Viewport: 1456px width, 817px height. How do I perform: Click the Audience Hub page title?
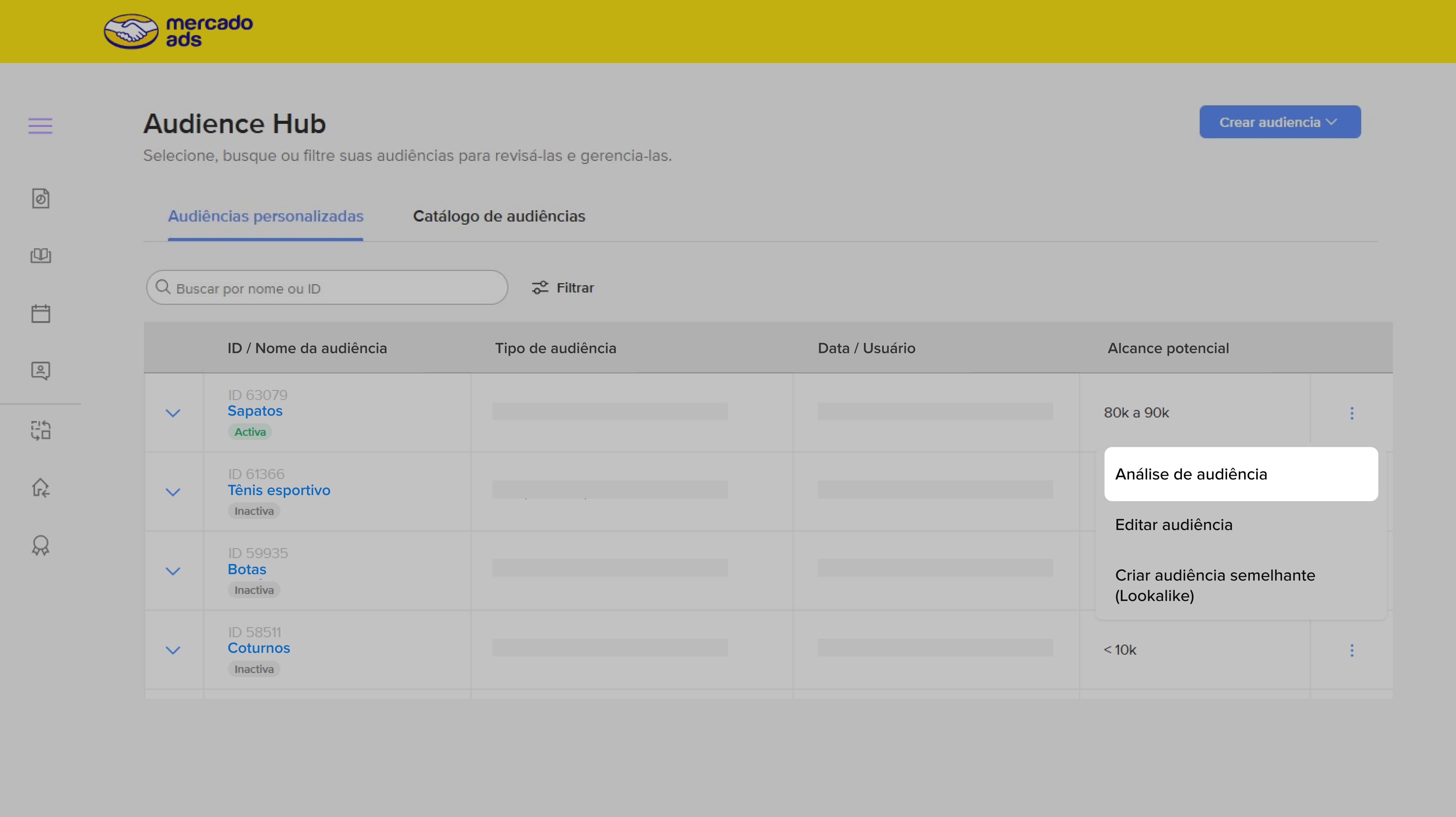tap(235, 124)
